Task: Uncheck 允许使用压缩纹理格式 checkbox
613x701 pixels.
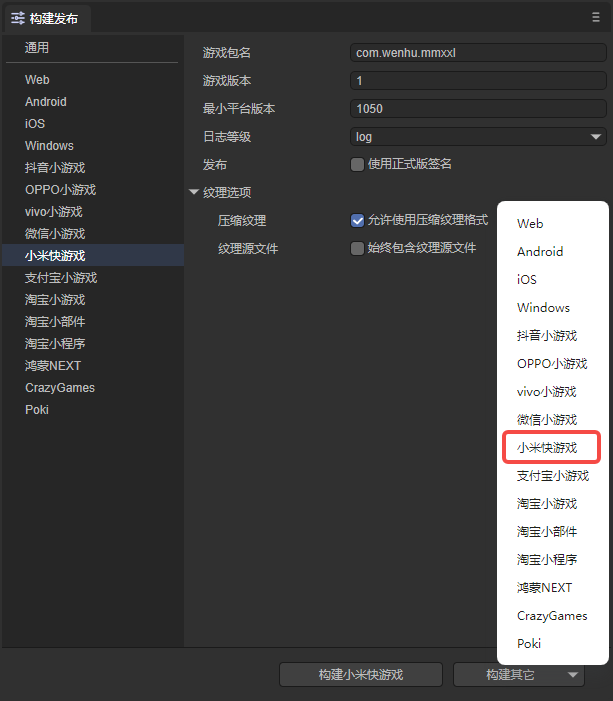Action: 357,221
